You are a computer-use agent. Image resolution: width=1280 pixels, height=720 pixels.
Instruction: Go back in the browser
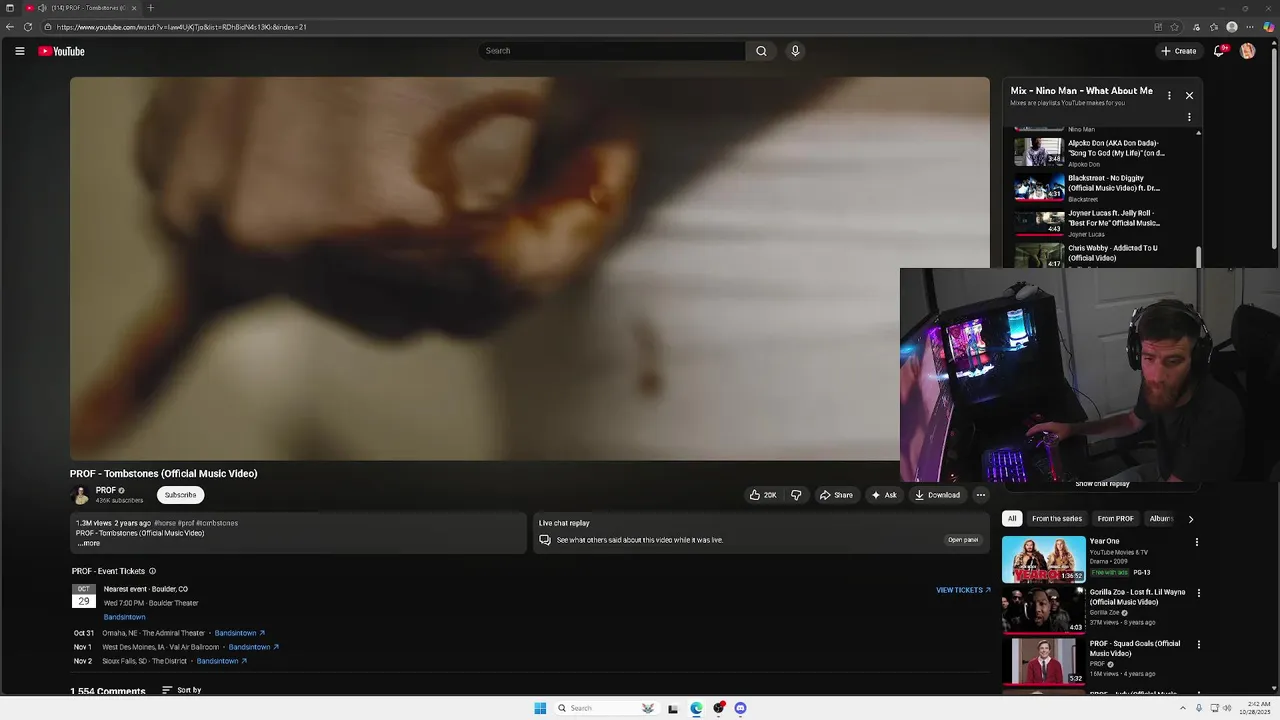tap(10, 27)
